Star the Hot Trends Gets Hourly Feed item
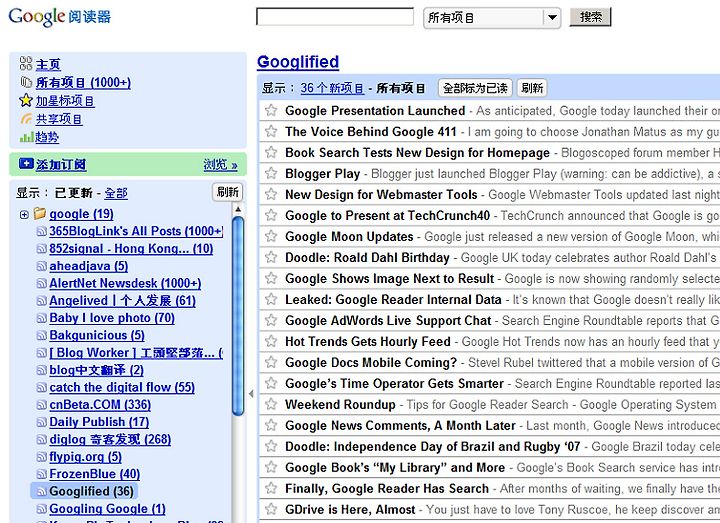 tap(271, 341)
